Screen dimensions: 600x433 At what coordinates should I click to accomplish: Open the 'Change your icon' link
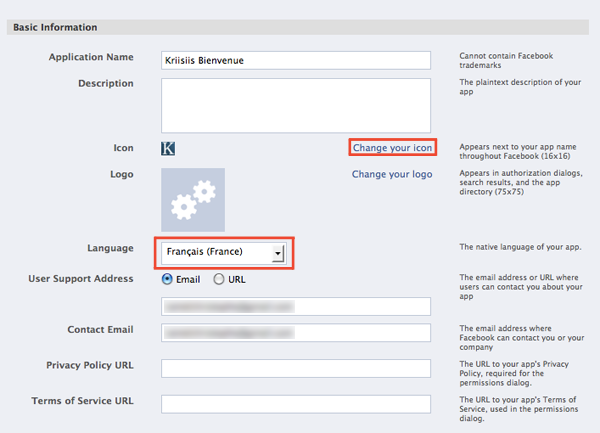tap(393, 148)
